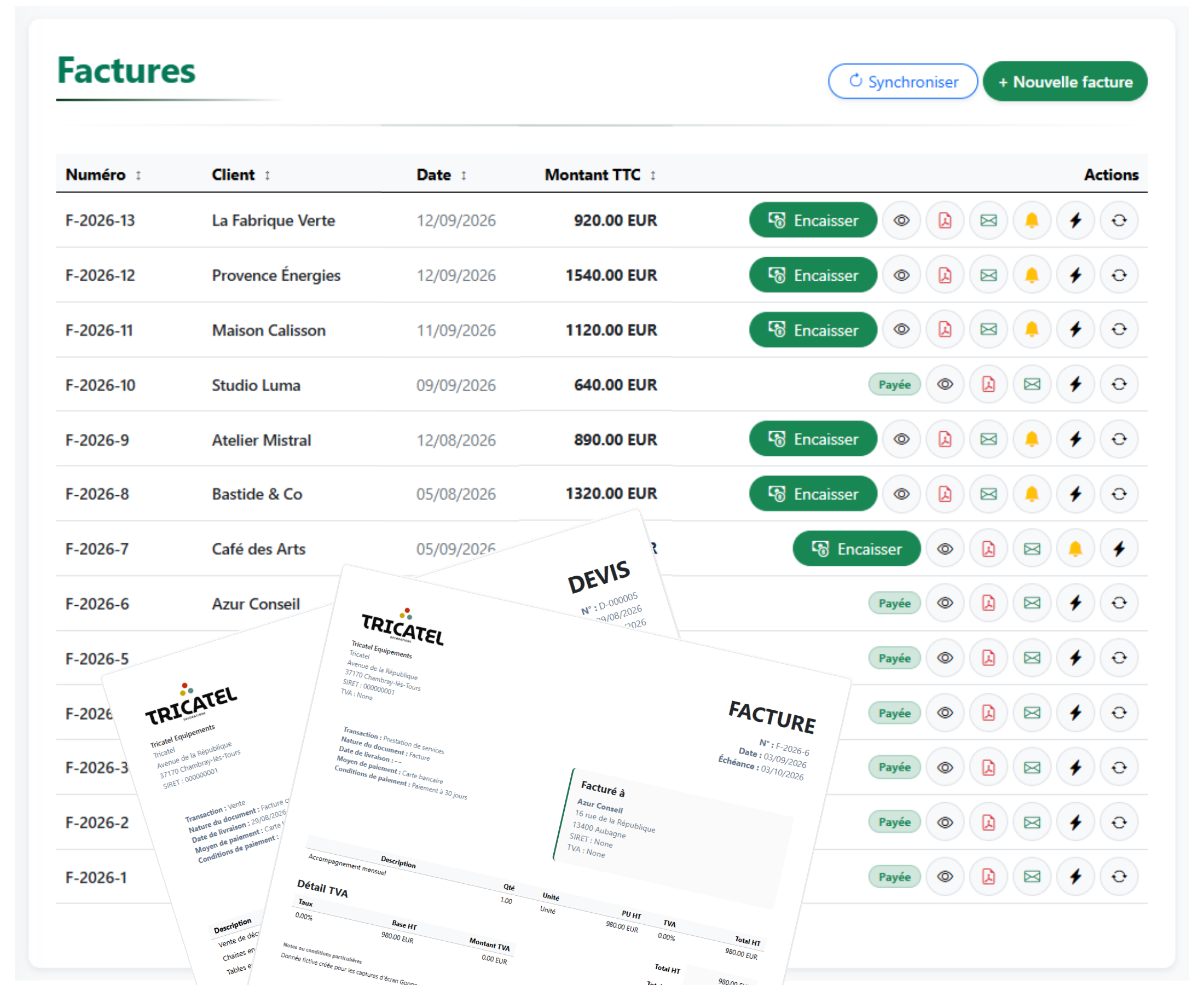View the Studio Luma invoice details
Viewport: 1204px width, 985px height.
[x=945, y=384]
